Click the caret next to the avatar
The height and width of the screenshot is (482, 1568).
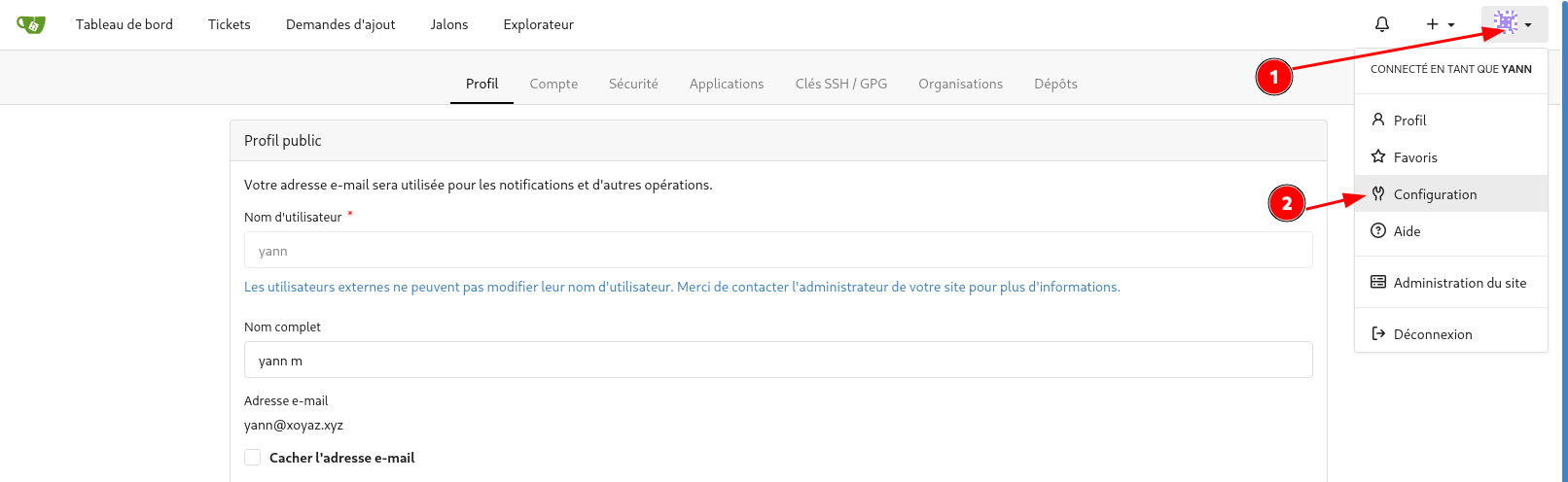pos(1529,25)
